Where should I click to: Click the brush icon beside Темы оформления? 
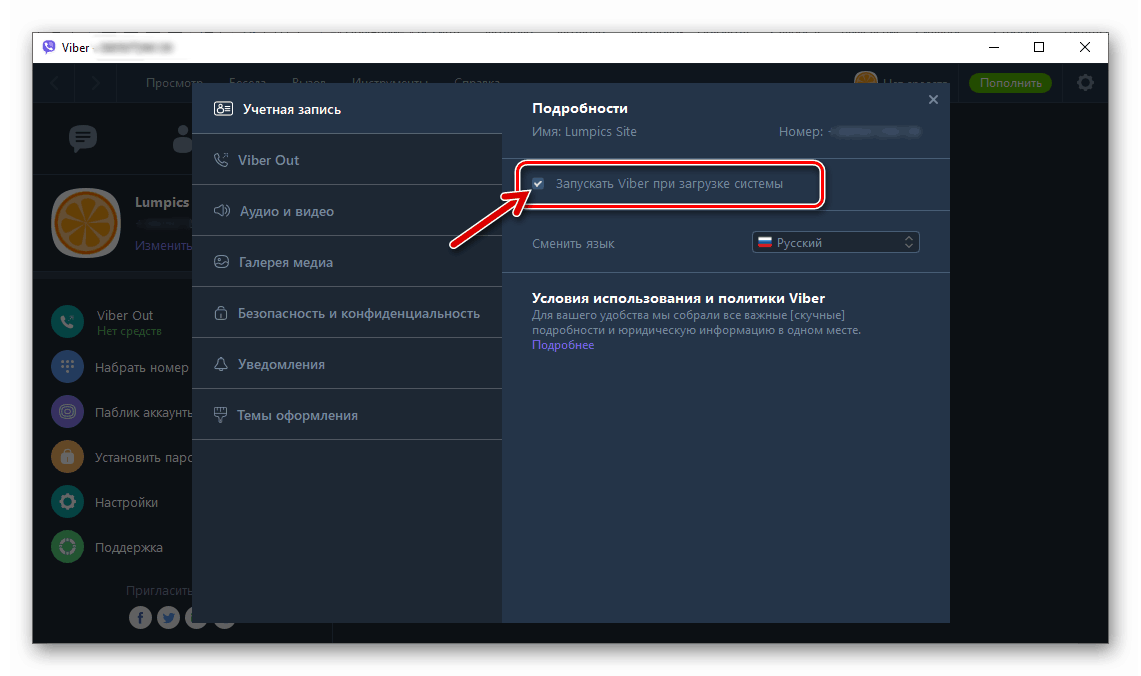[220, 415]
